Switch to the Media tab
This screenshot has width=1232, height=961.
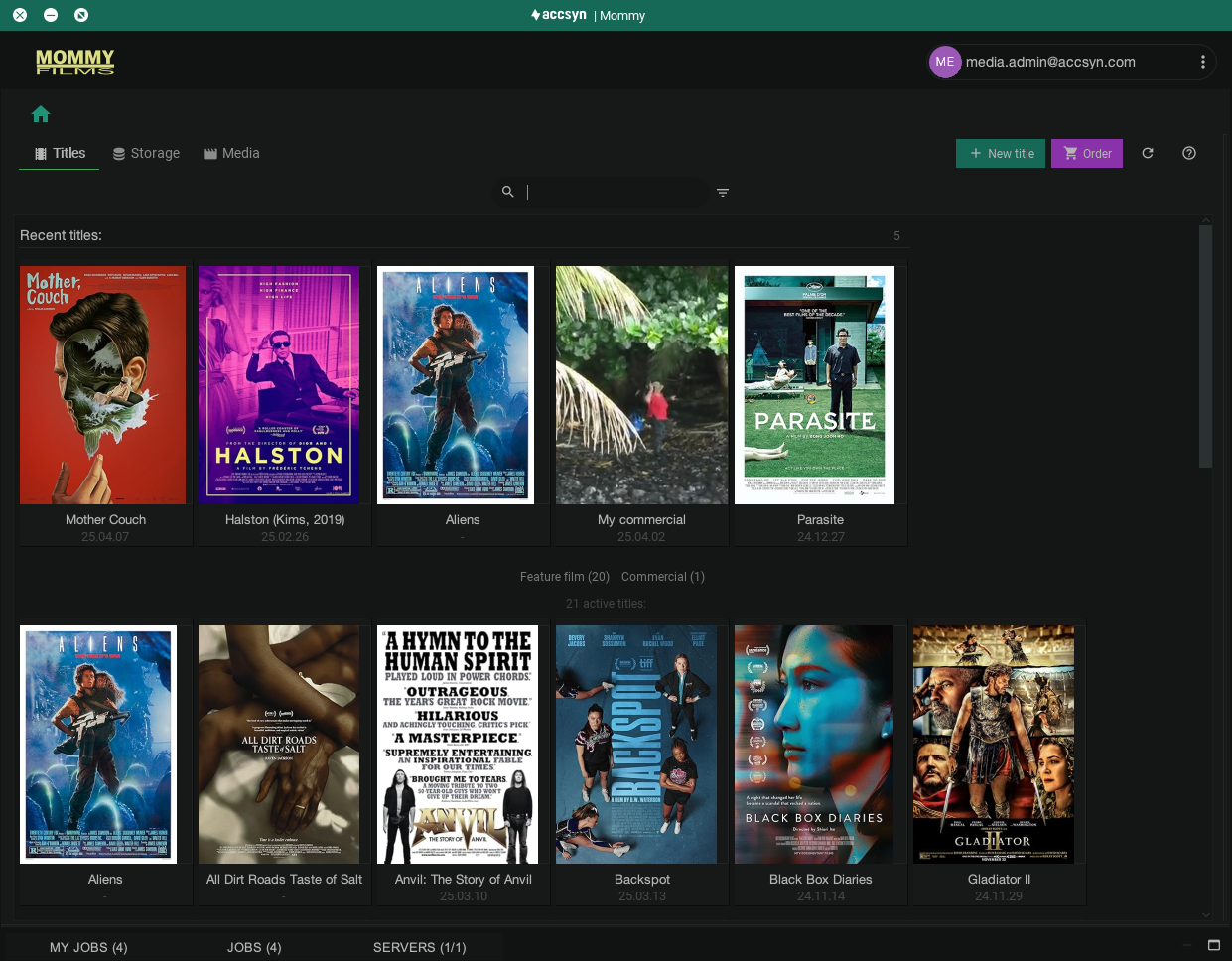[231, 153]
